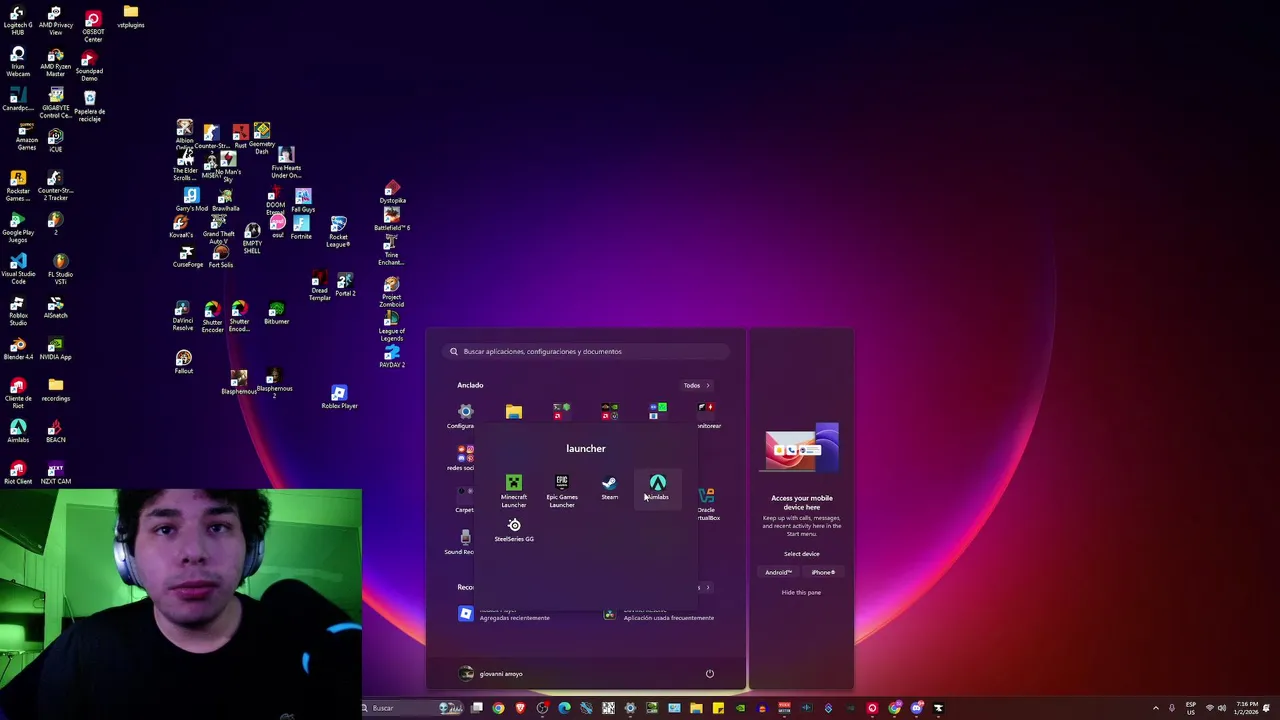Open recommended DaVinci Resolve entry
The width and height of the screenshot is (1280, 720).
pos(660,614)
